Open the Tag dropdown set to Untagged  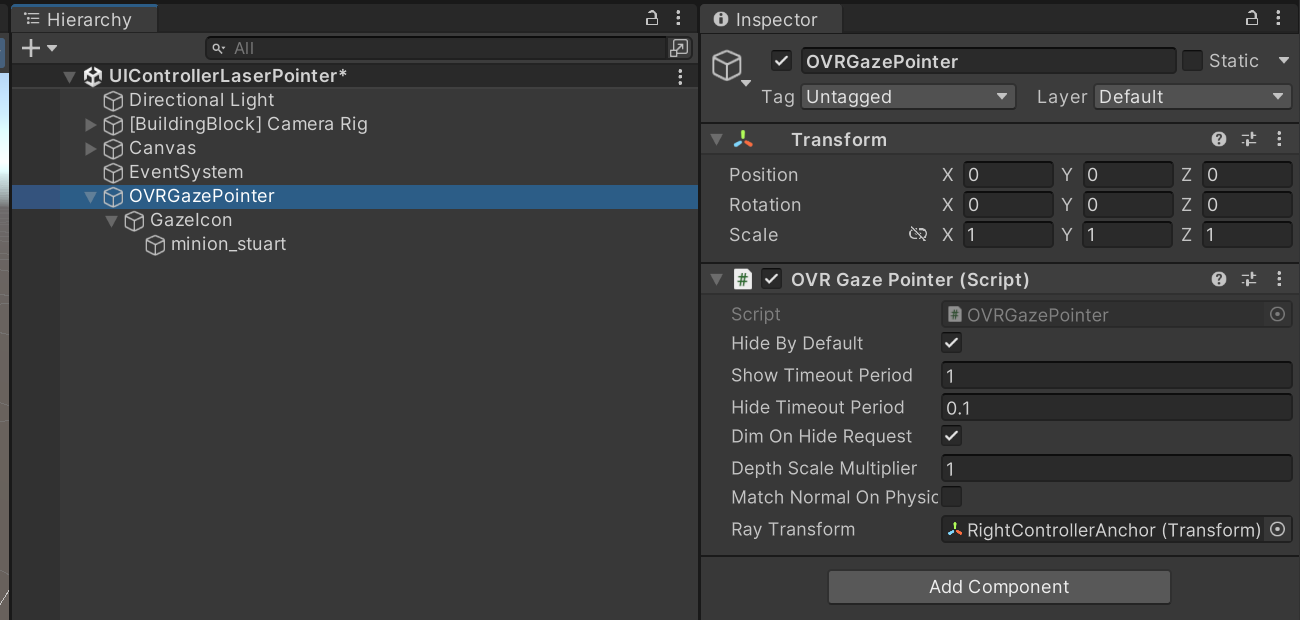(906, 96)
